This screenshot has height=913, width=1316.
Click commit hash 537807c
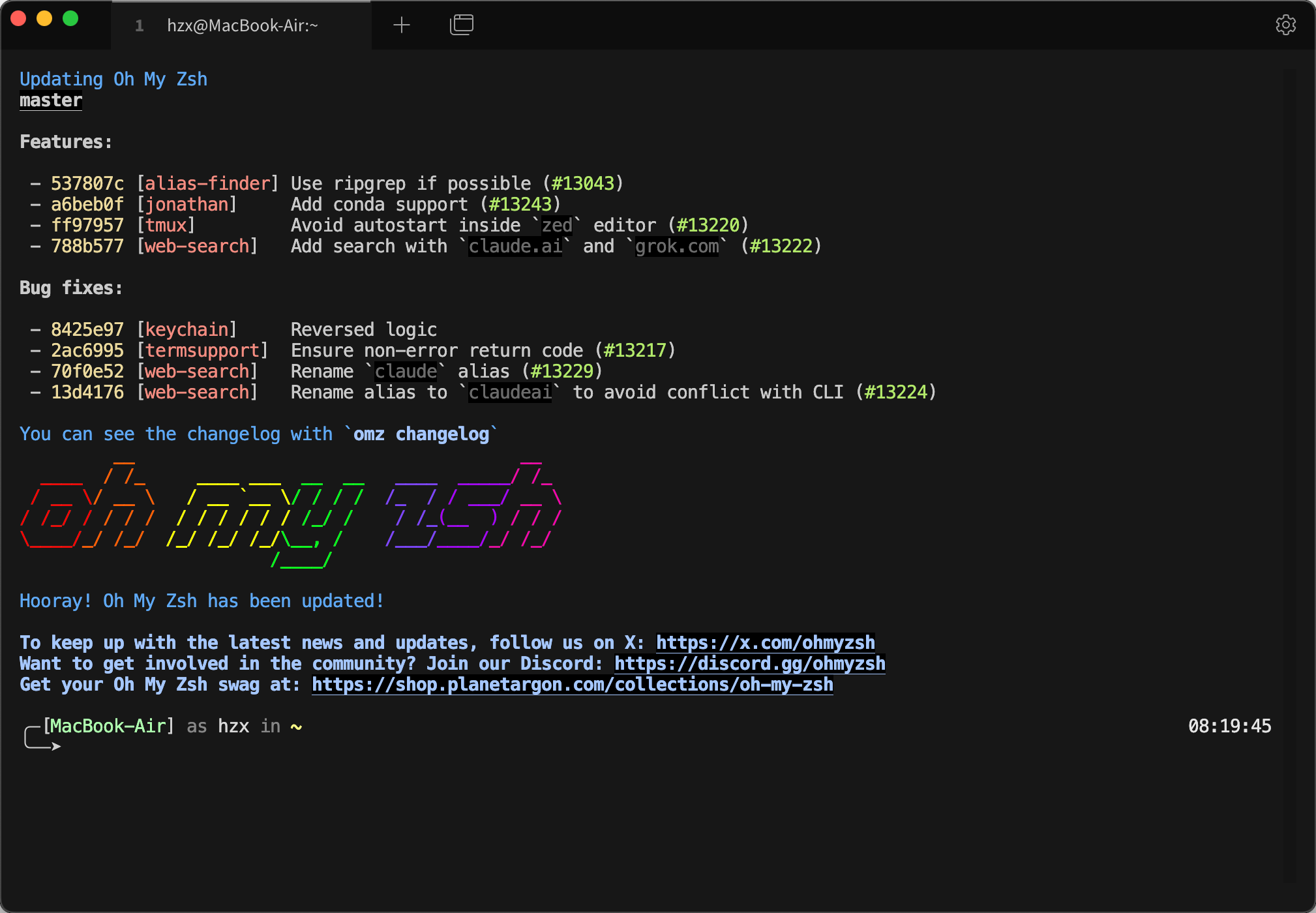tap(87, 184)
